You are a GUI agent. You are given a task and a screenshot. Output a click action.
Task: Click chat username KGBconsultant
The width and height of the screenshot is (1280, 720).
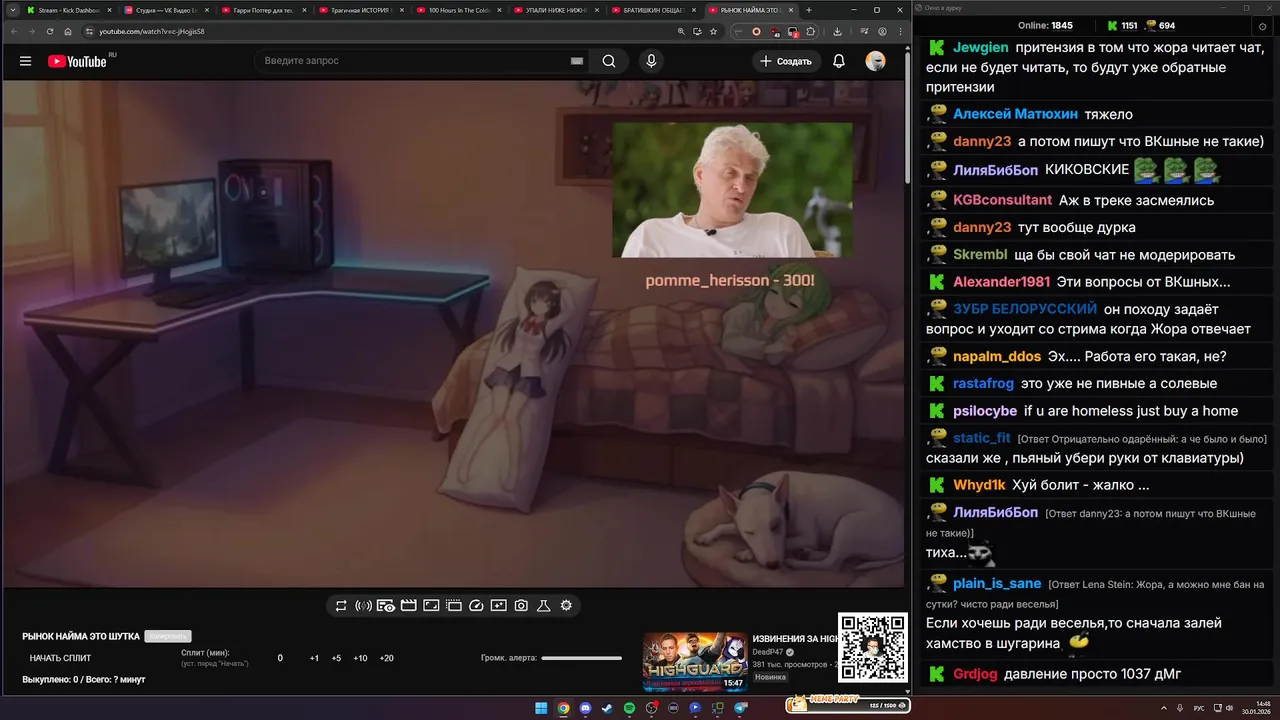(x=1002, y=200)
